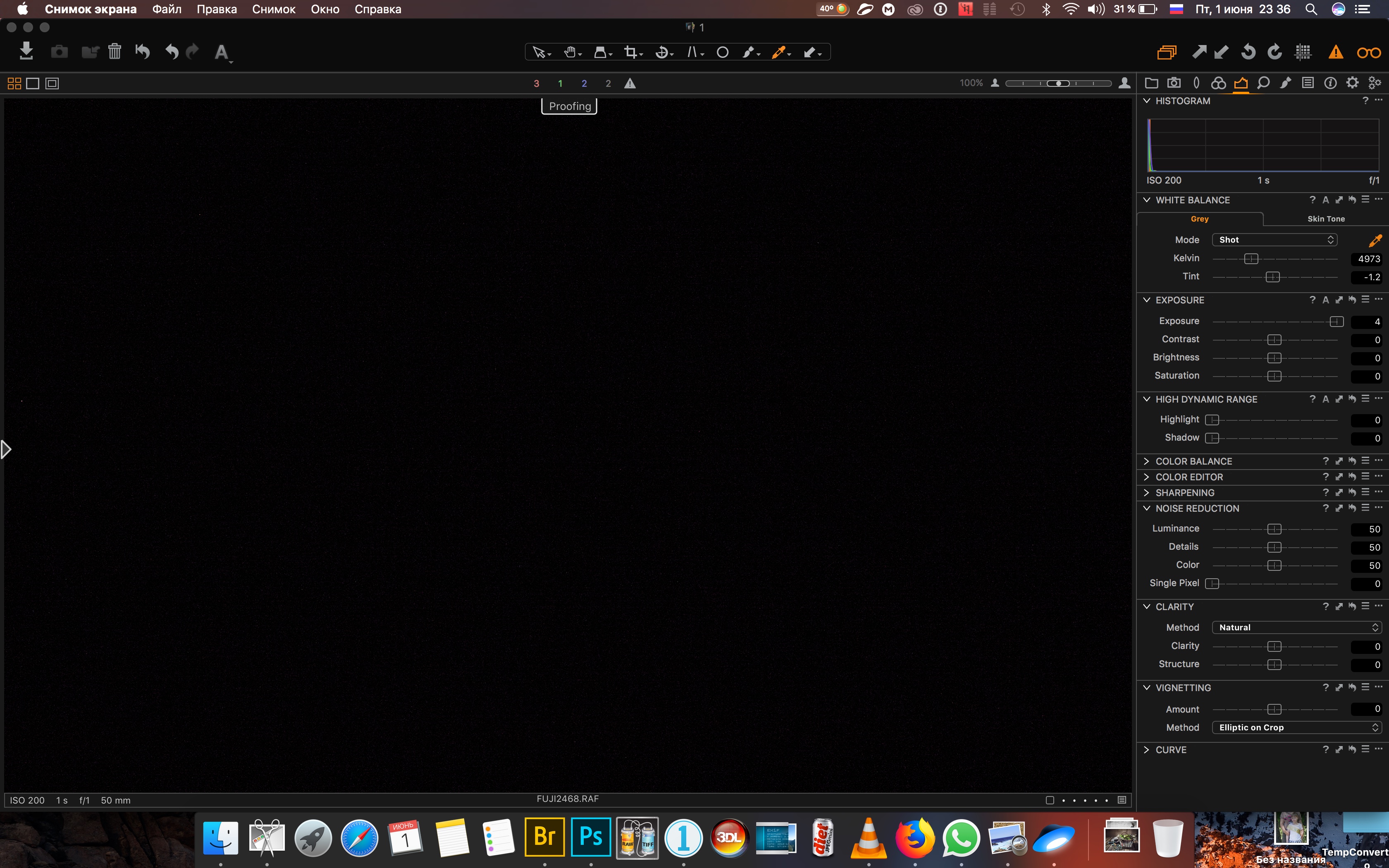The width and height of the screenshot is (1389, 868).
Task: Click the Kelvin value field 4973
Action: [1366, 259]
